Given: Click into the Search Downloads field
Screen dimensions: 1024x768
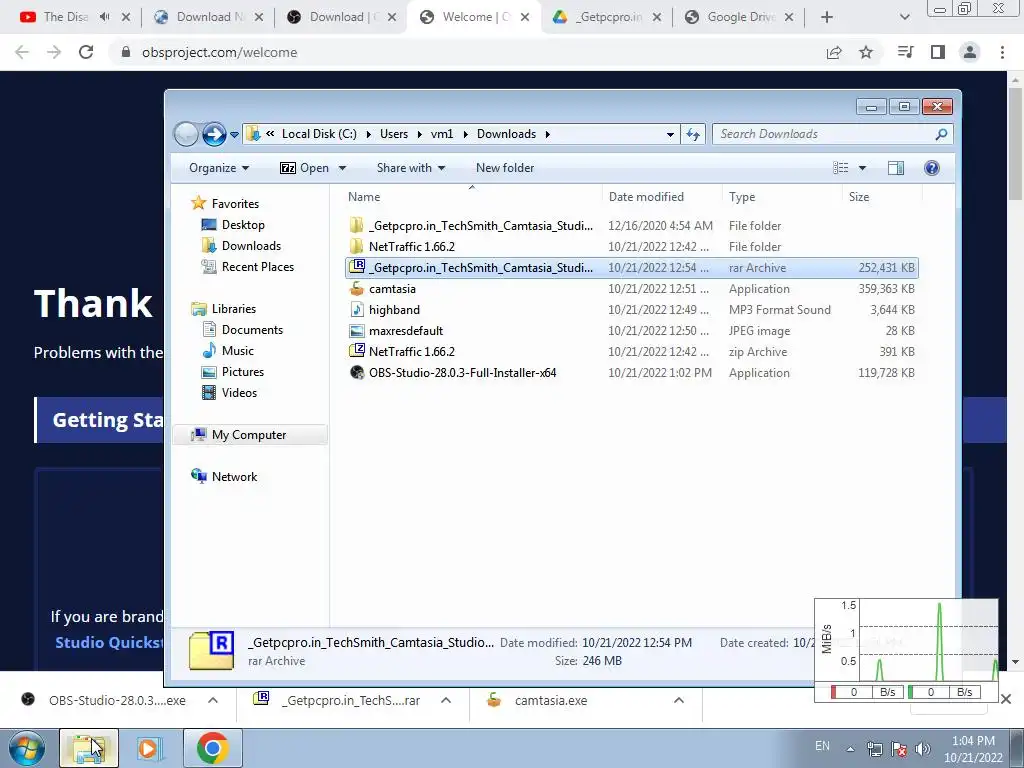Looking at the screenshot, I should coord(823,134).
